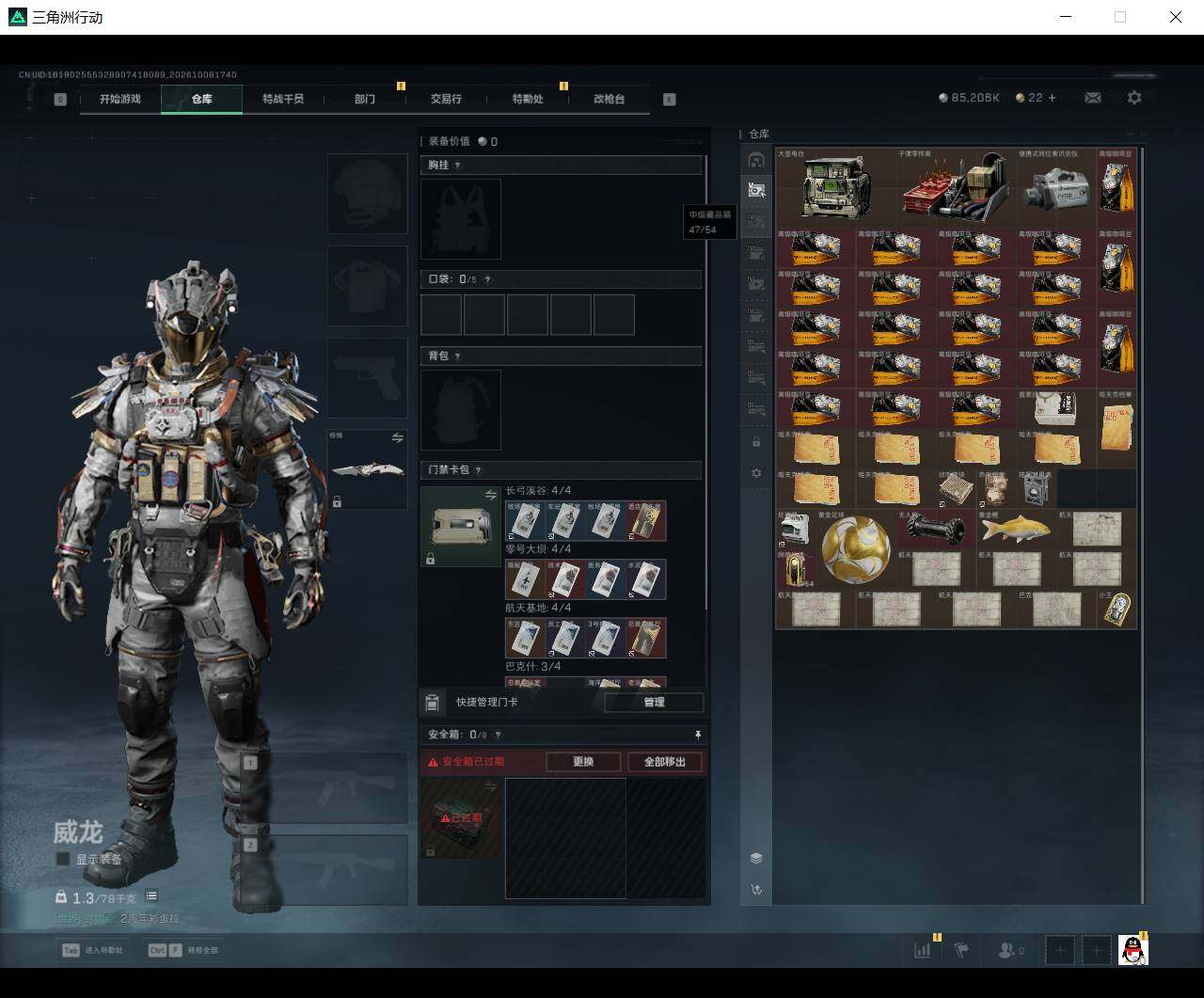This screenshot has height=998, width=1204.
Task: Click the QQ penguin avatar
Action: click(1133, 950)
